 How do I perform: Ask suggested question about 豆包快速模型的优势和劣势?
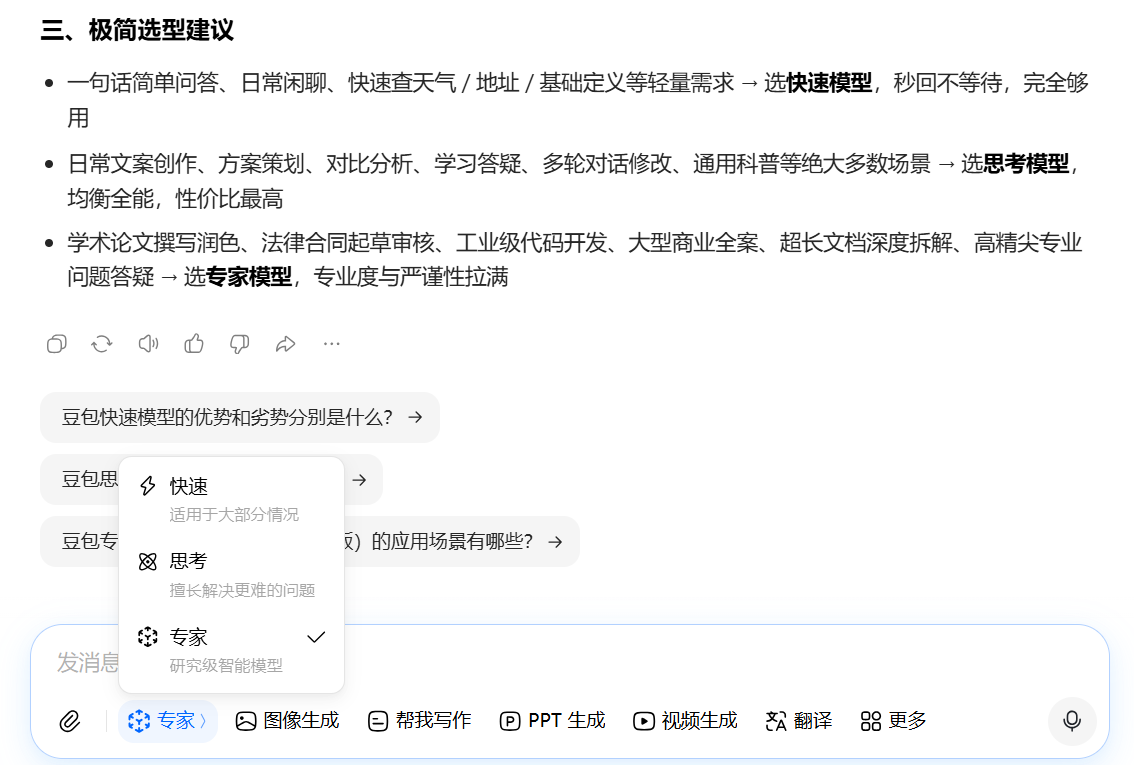[240, 417]
